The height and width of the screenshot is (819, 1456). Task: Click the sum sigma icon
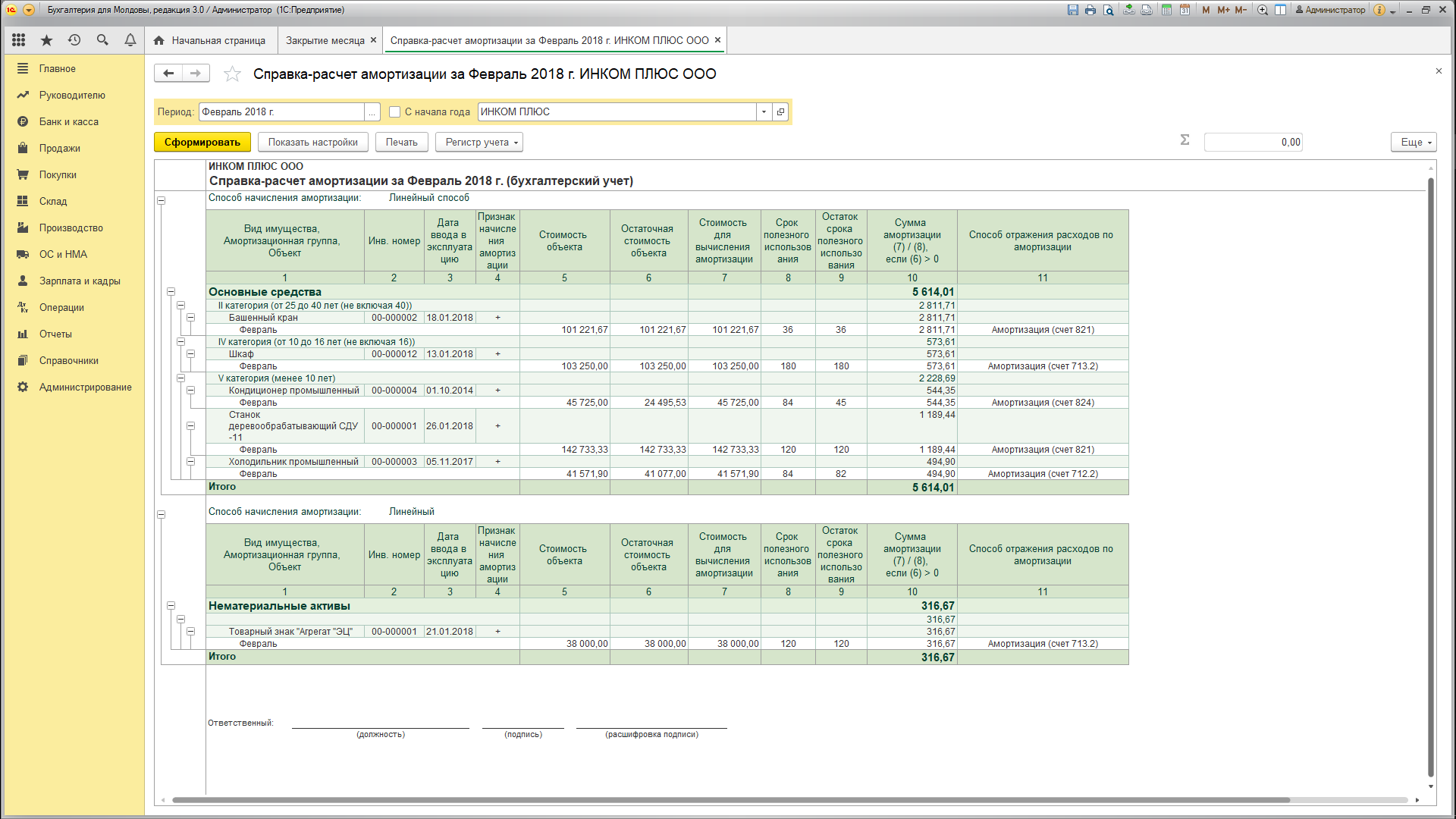click(1185, 140)
